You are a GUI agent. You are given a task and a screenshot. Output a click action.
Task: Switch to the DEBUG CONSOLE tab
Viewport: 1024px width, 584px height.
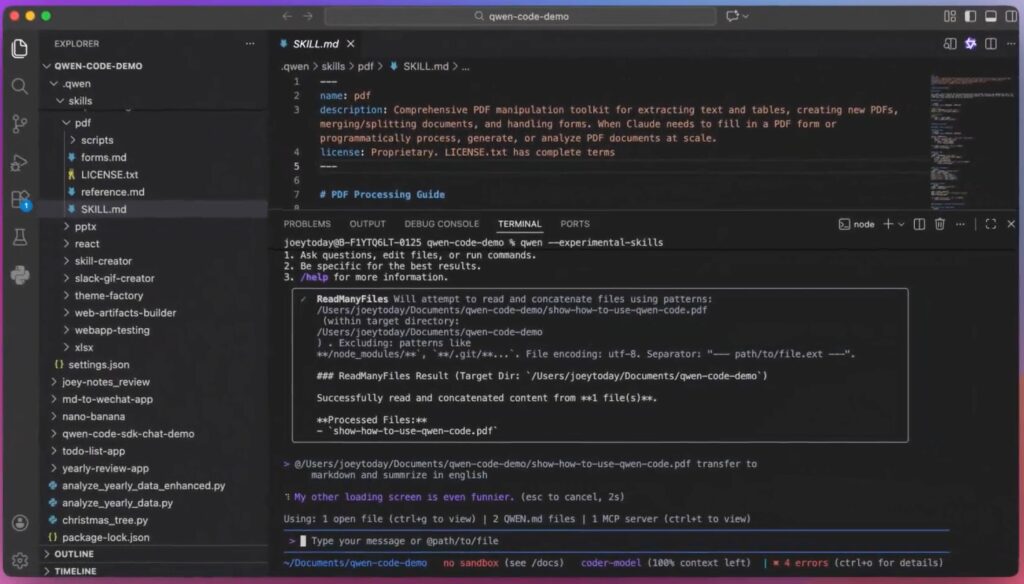pos(441,224)
